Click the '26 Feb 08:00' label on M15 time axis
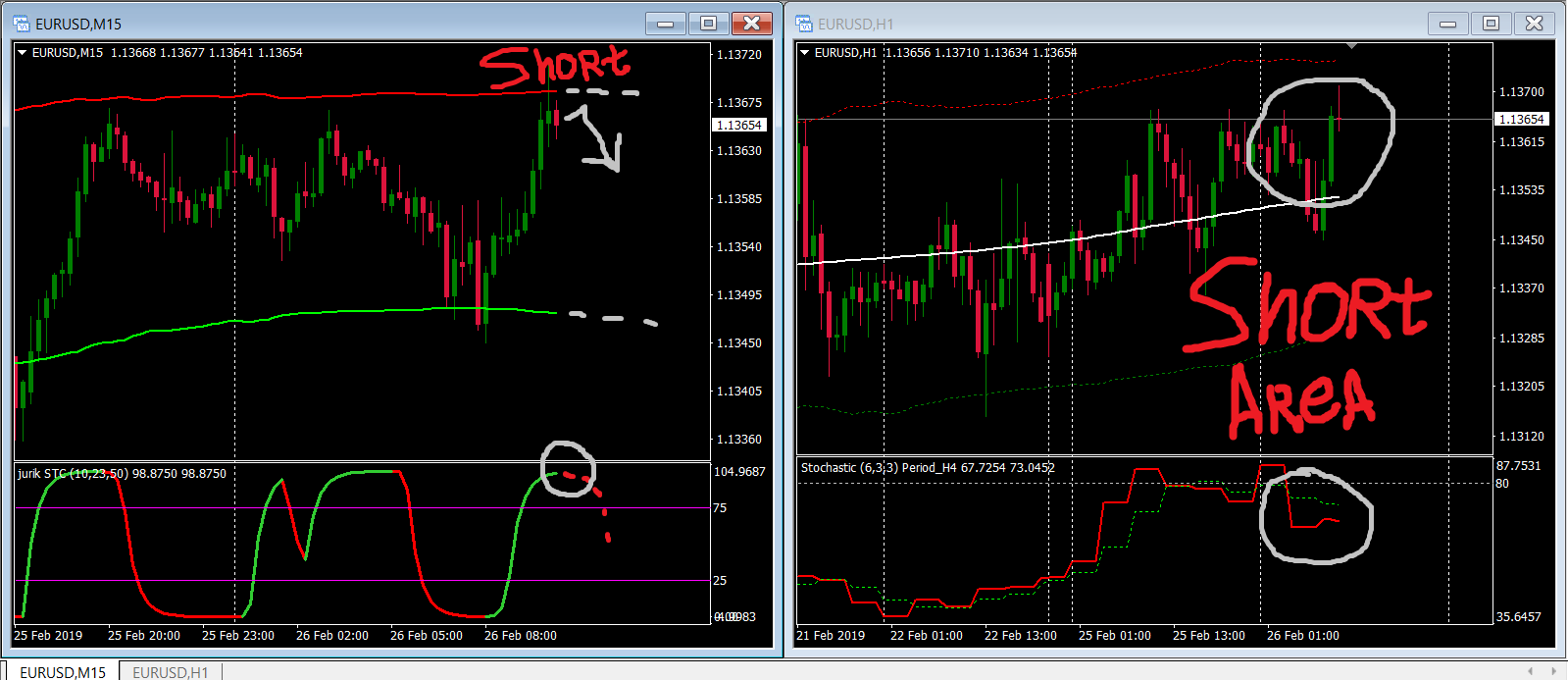The image size is (1568, 680). [521, 636]
